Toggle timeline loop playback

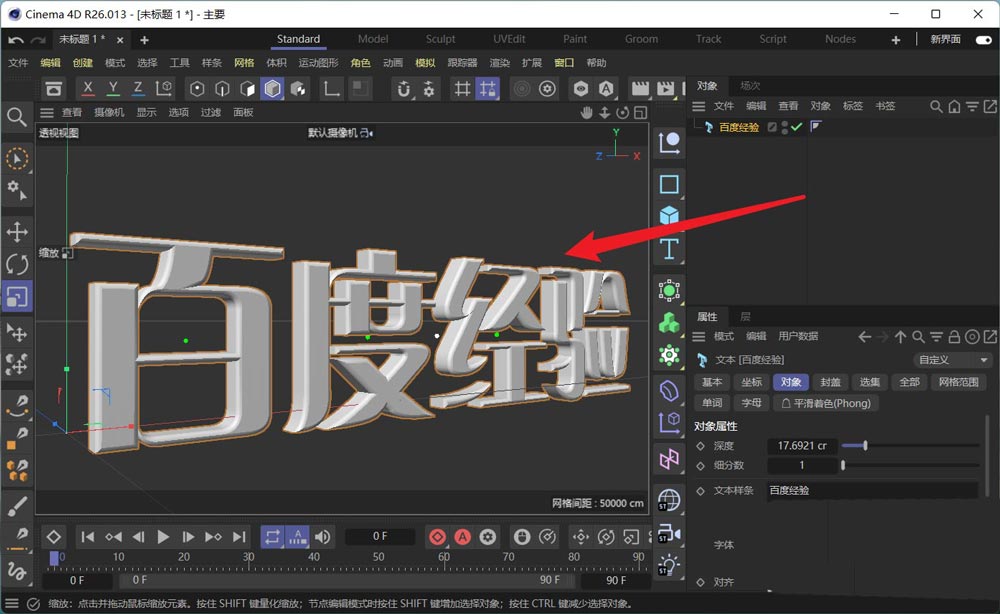tap(272, 537)
